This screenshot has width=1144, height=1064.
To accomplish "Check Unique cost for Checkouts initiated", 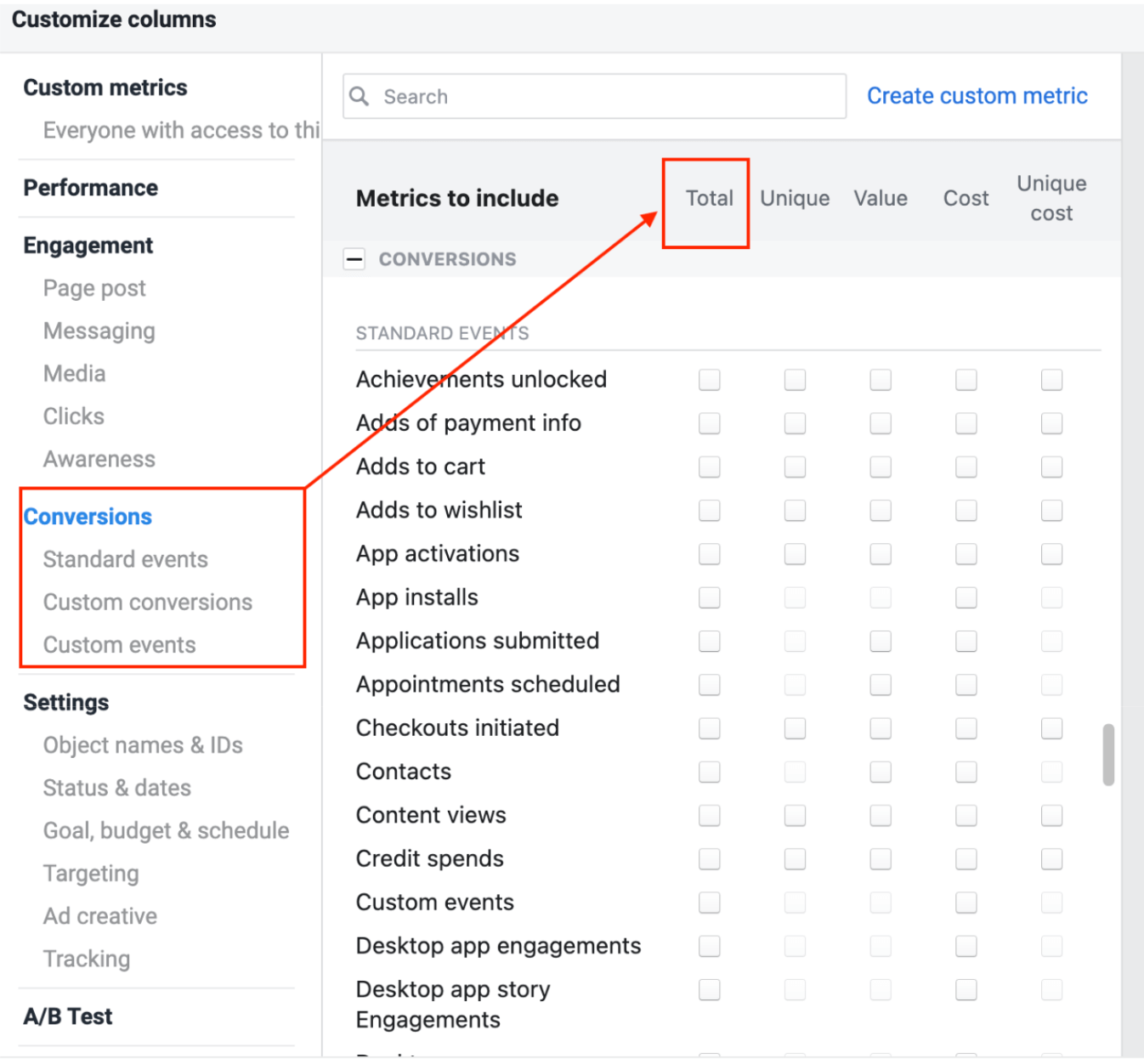I will pos(1052,728).
